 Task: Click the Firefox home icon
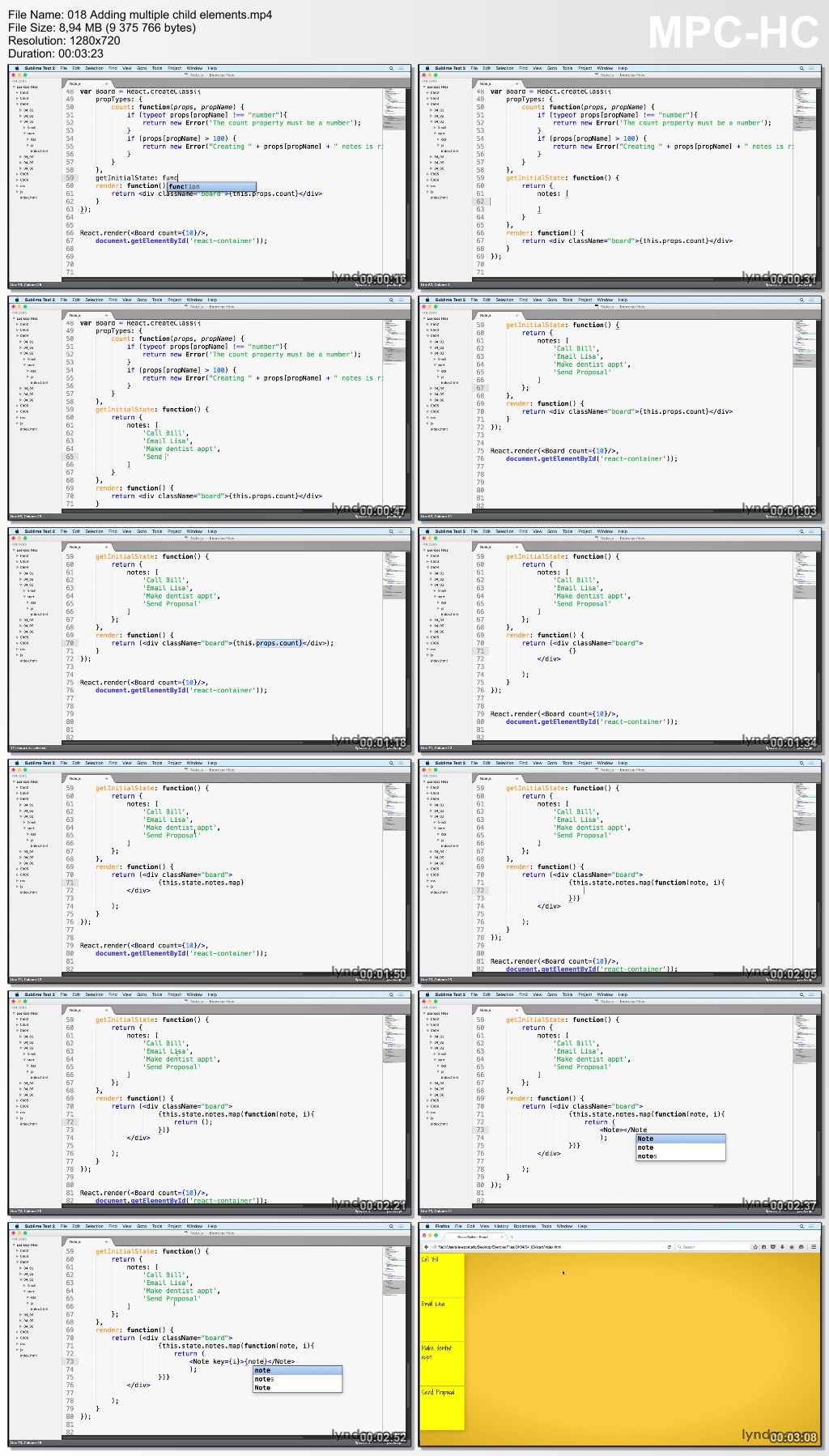coord(792,1247)
